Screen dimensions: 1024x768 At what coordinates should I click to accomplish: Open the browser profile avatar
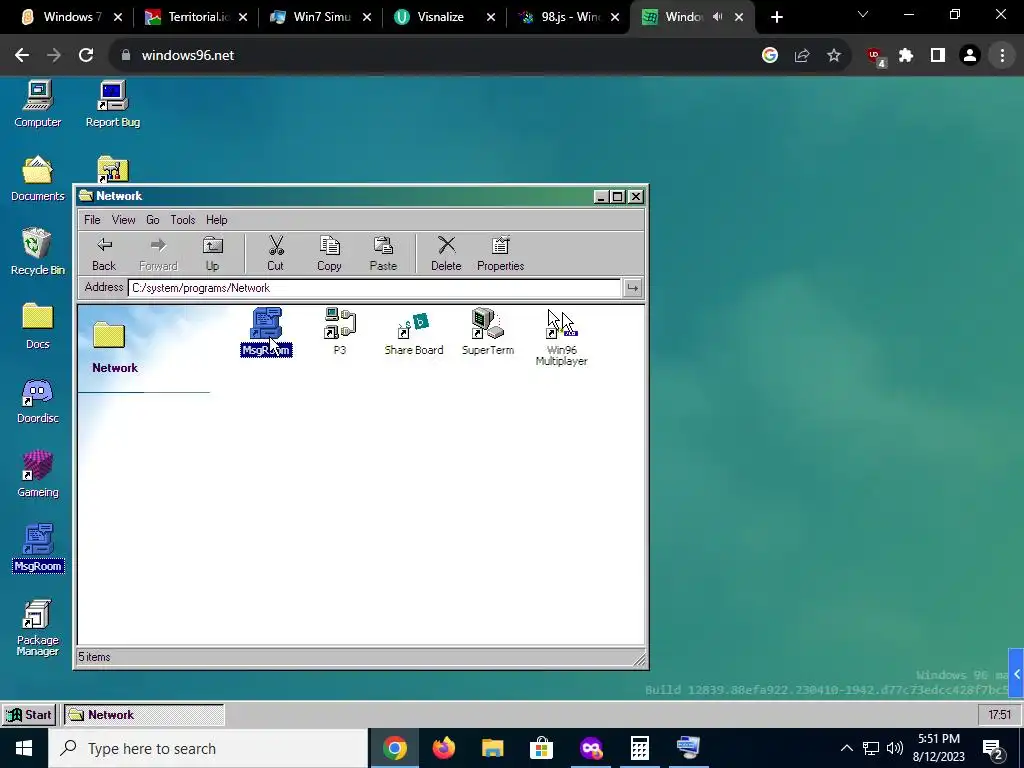coord(970,56)
